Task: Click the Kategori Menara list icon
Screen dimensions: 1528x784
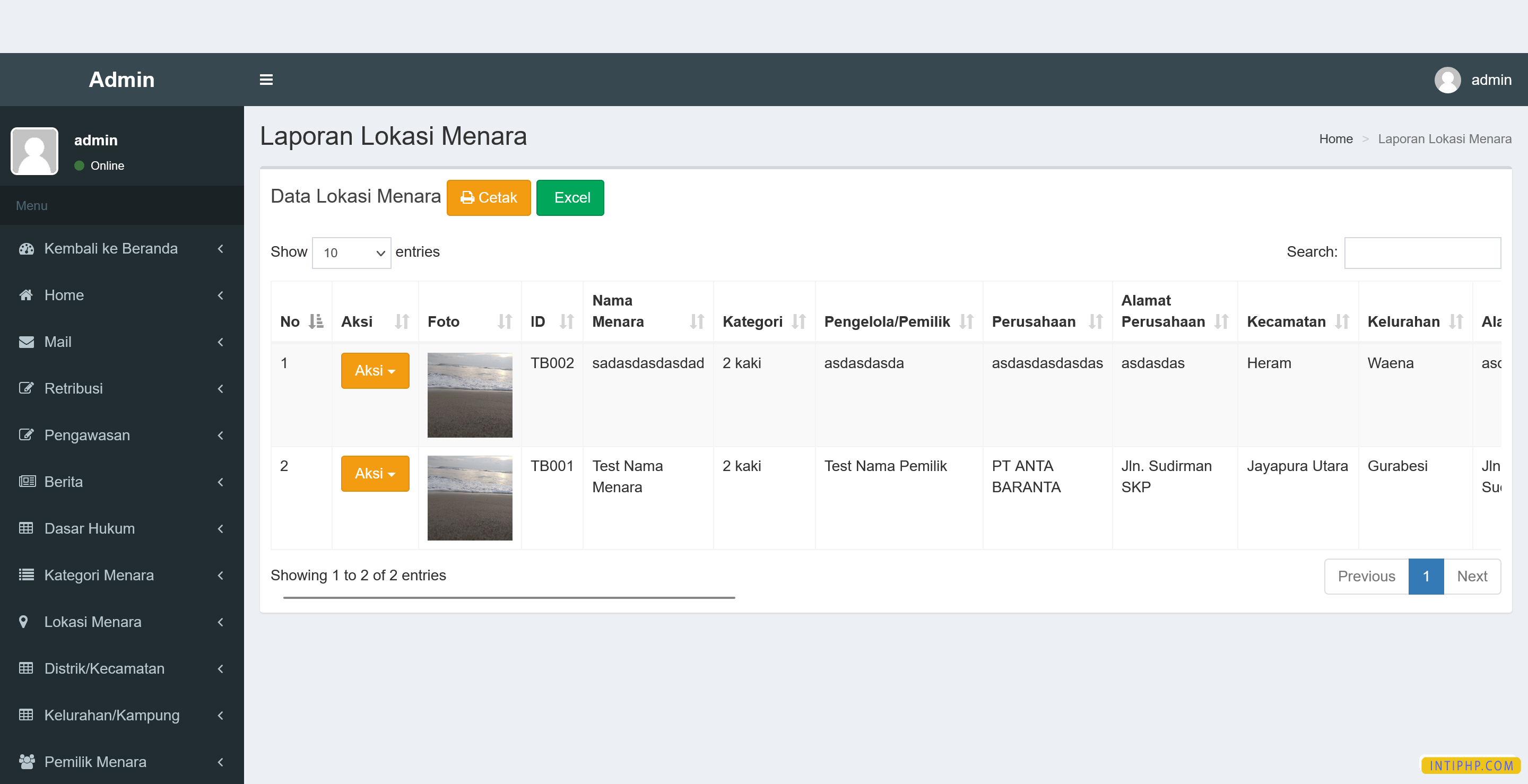Action: tap(26, 574)
